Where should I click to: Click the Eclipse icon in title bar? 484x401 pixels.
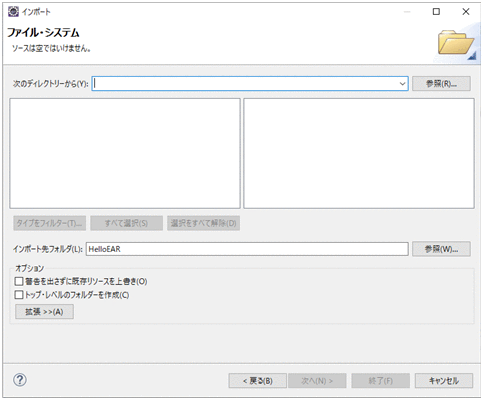click(x=13, y=12)
